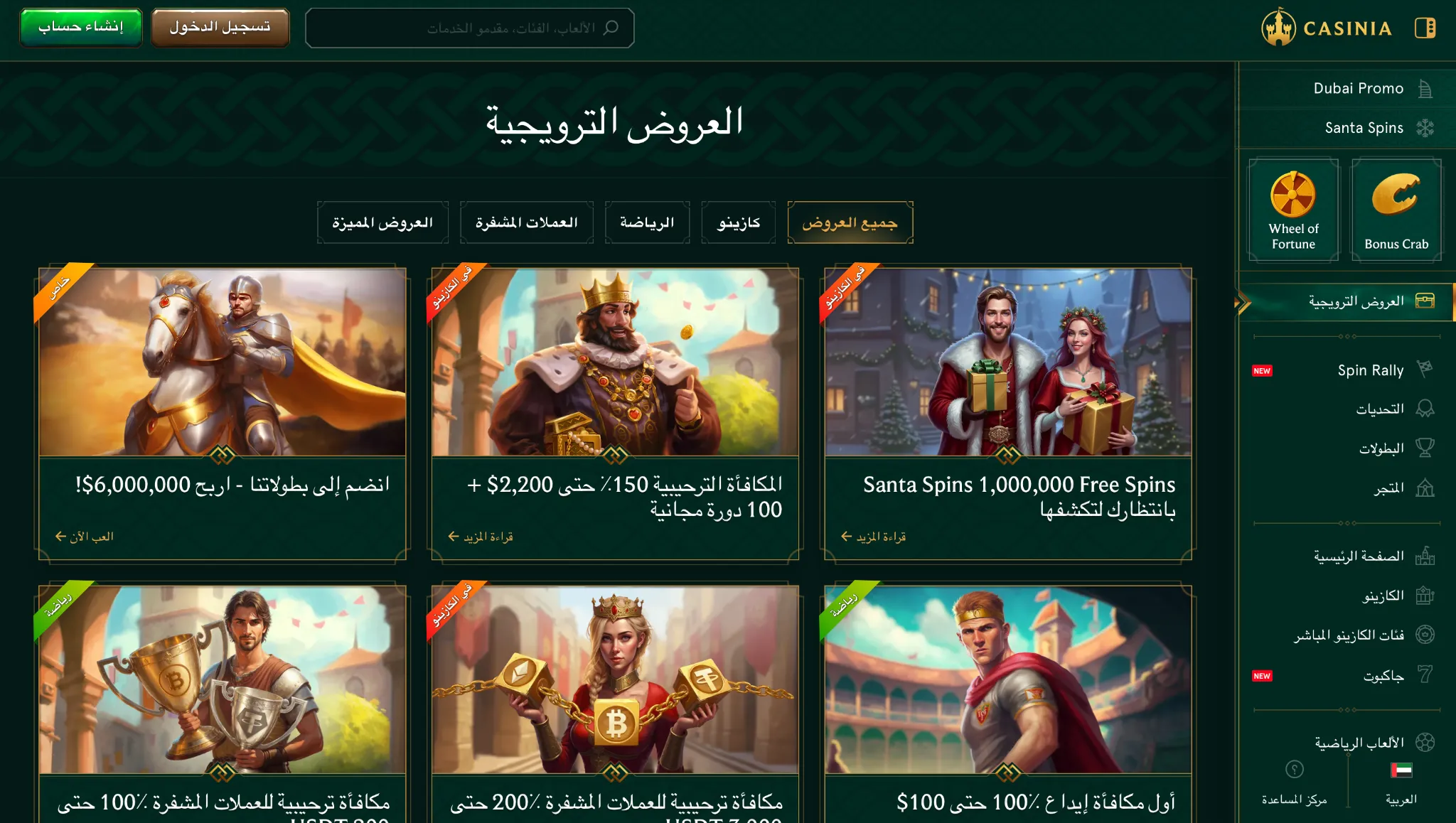Image resolution: width=1456 pixels, height=823 pixels.
Task: Open the Wheel of Fortune tile
Action: pyautogui.click(x=1293, y=210)
